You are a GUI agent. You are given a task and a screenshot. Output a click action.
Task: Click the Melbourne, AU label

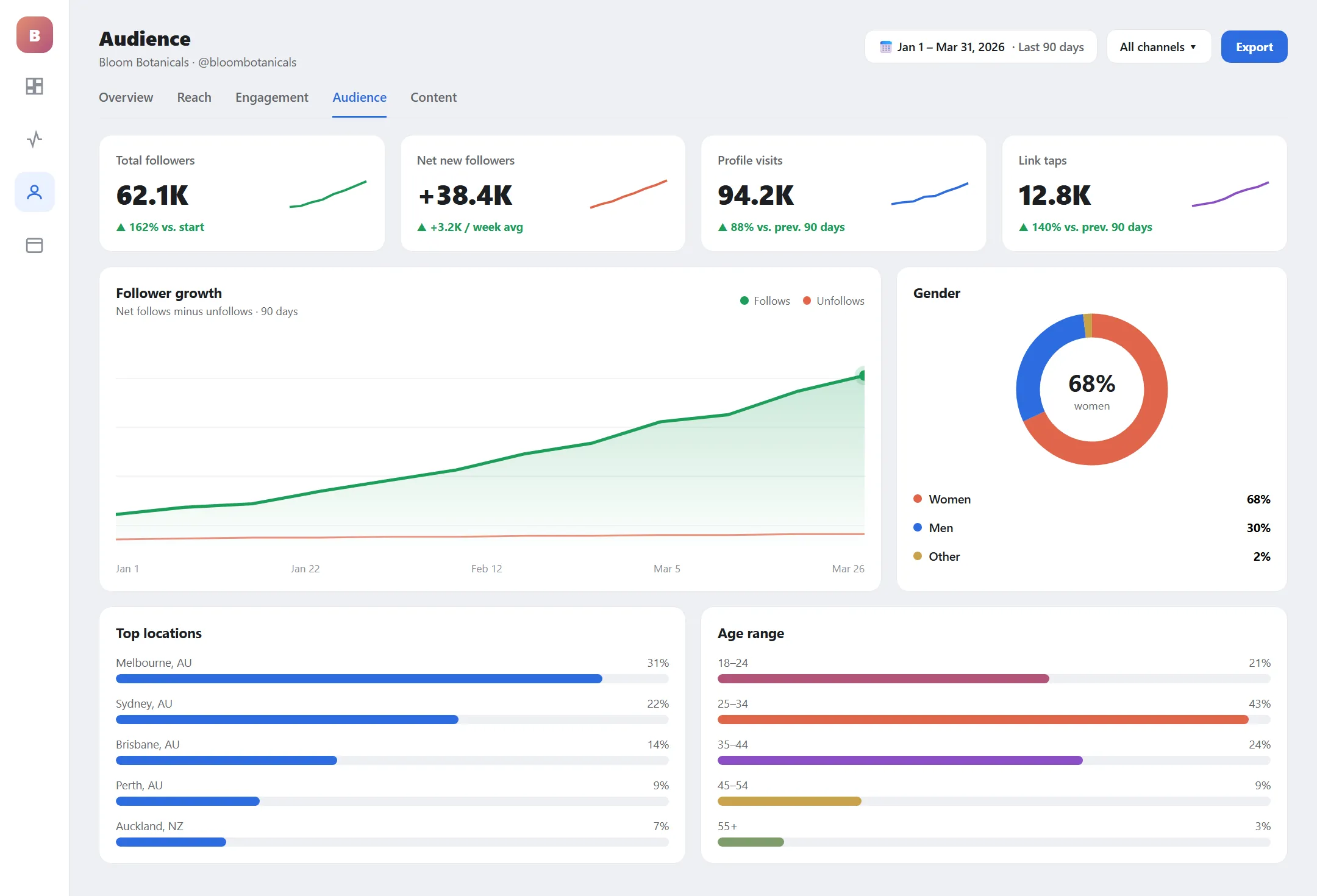pos(154,663)
